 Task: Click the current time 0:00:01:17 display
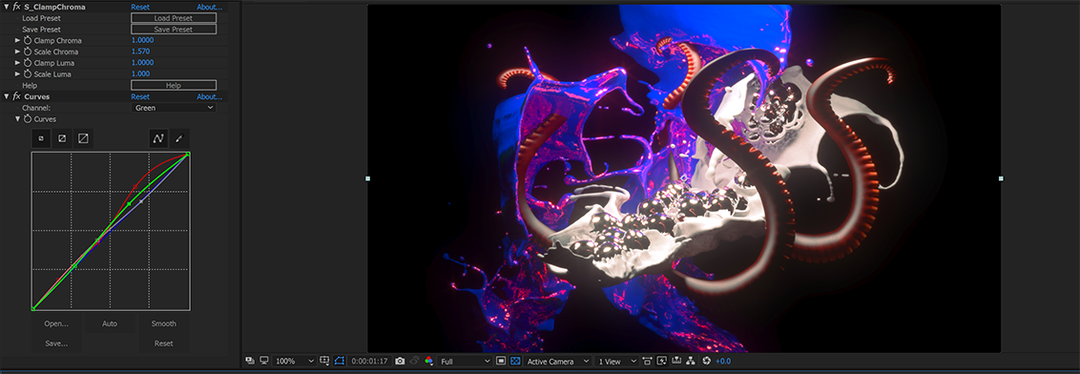click(370, 361)
